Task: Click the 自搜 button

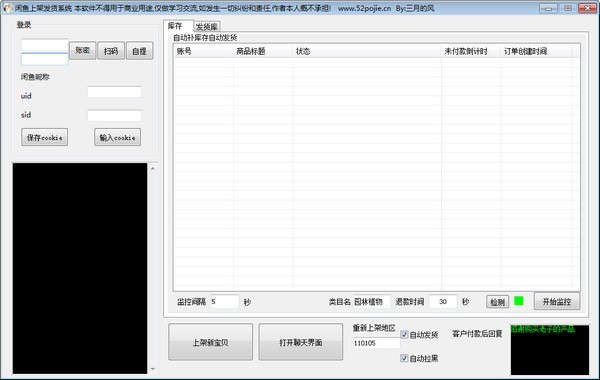Action: (x=140, y=51)
